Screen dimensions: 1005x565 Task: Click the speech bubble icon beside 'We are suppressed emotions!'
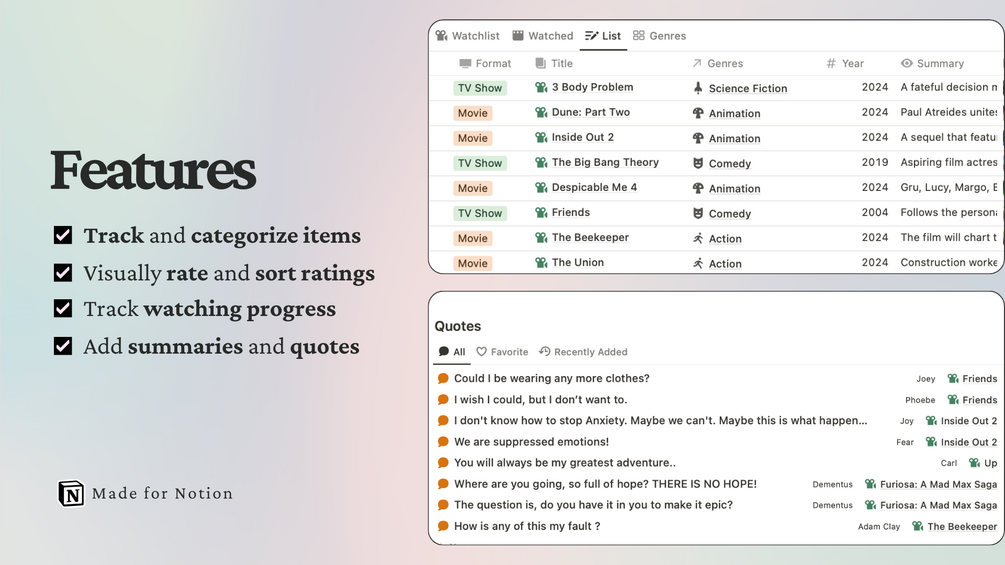pyautogui.click(x=443, y=442)
